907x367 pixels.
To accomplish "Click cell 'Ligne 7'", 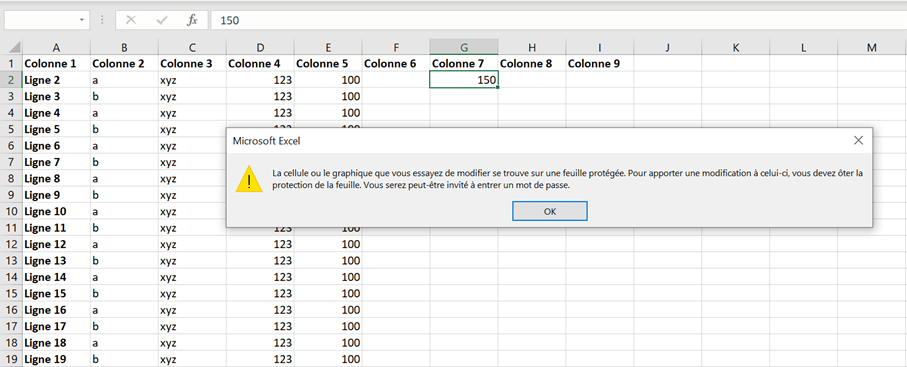I will (56, 162).
